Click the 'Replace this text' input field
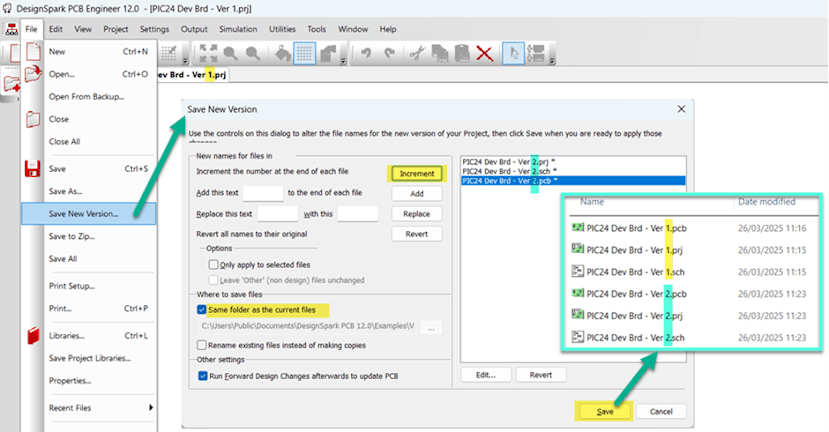 tap(278, 214)
